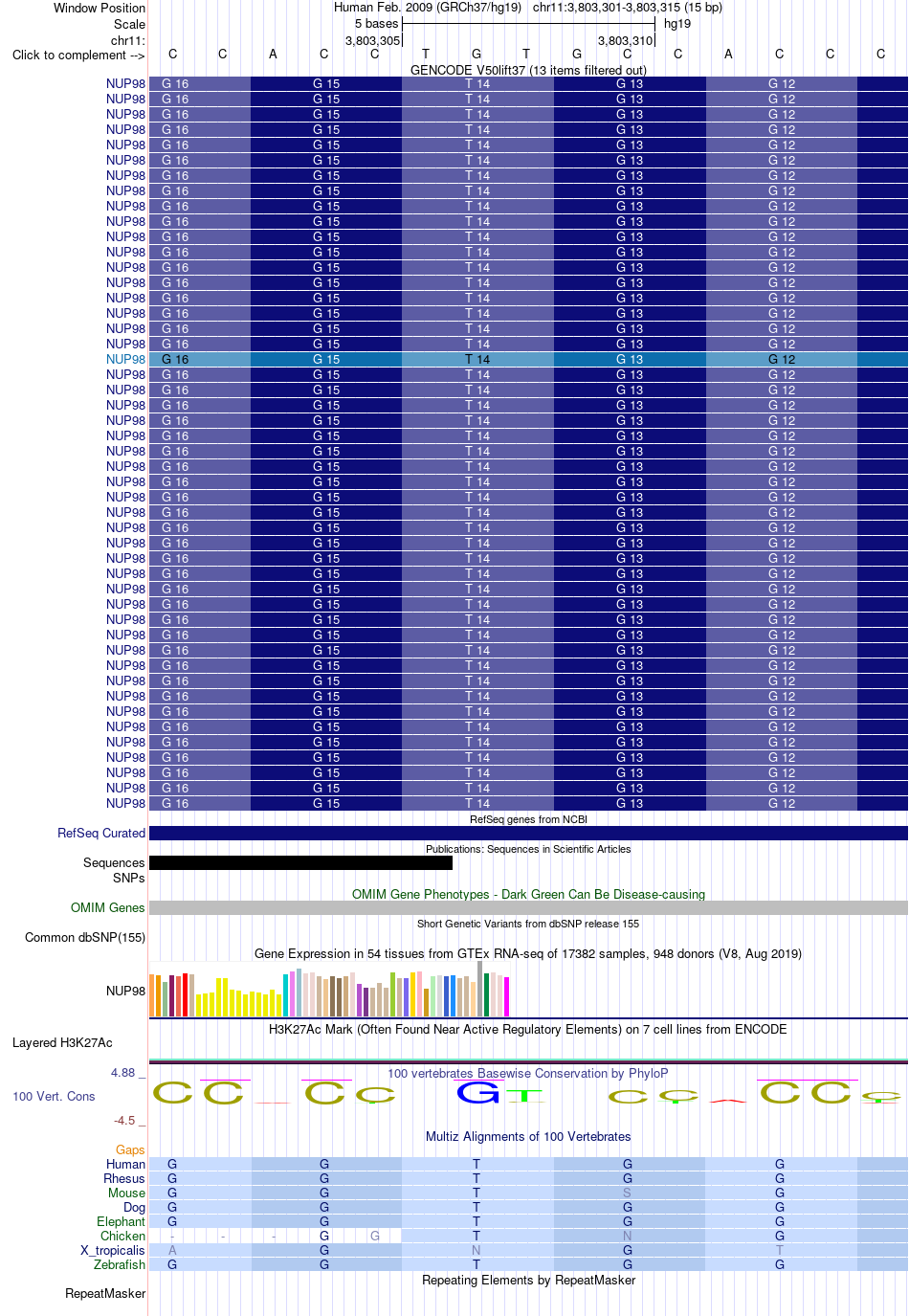This screenshot has height=1316, width=909.
Task: Click the NUP98 label beside the GTEx bar chart
Action: tap(125, 991)
